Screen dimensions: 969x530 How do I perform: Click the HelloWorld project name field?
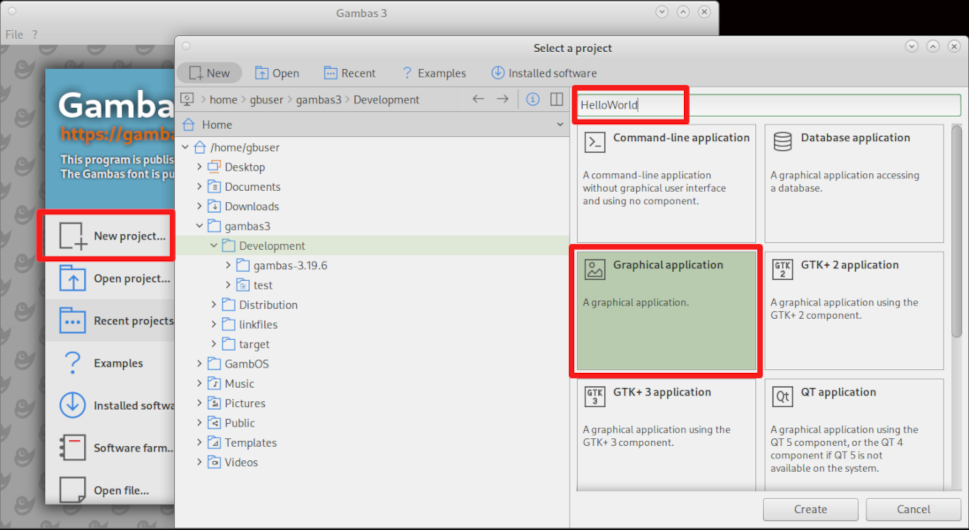tap(768, 105)
